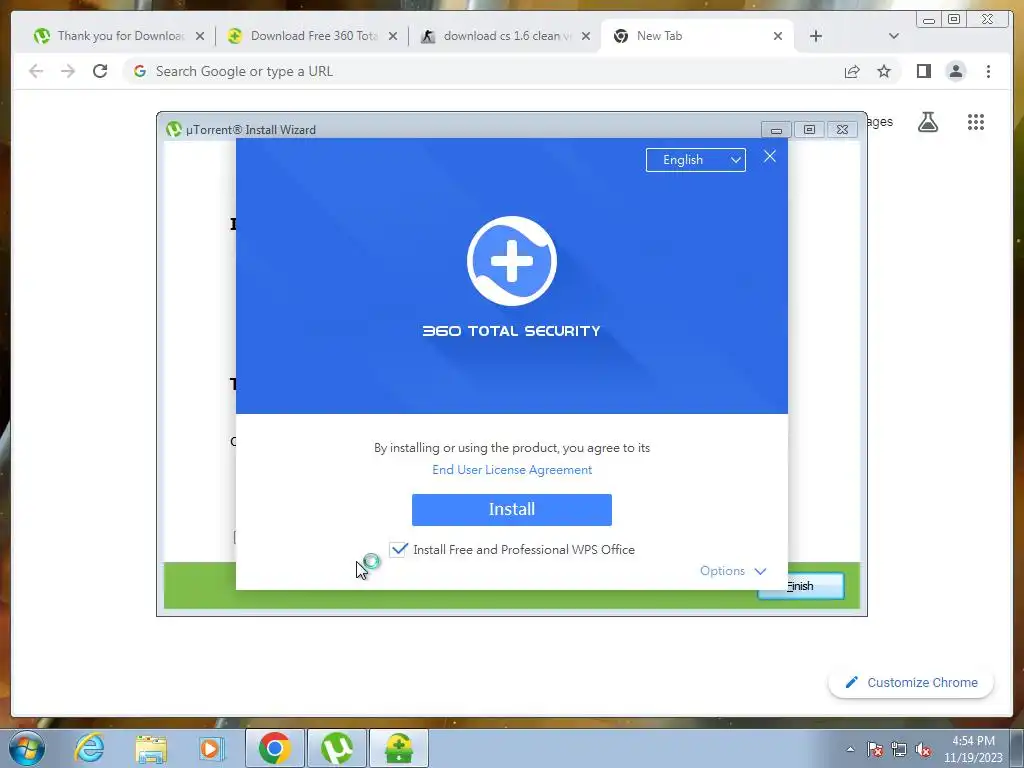
Task: Reload the page with the refresh icon
Action: coord(100,71)
